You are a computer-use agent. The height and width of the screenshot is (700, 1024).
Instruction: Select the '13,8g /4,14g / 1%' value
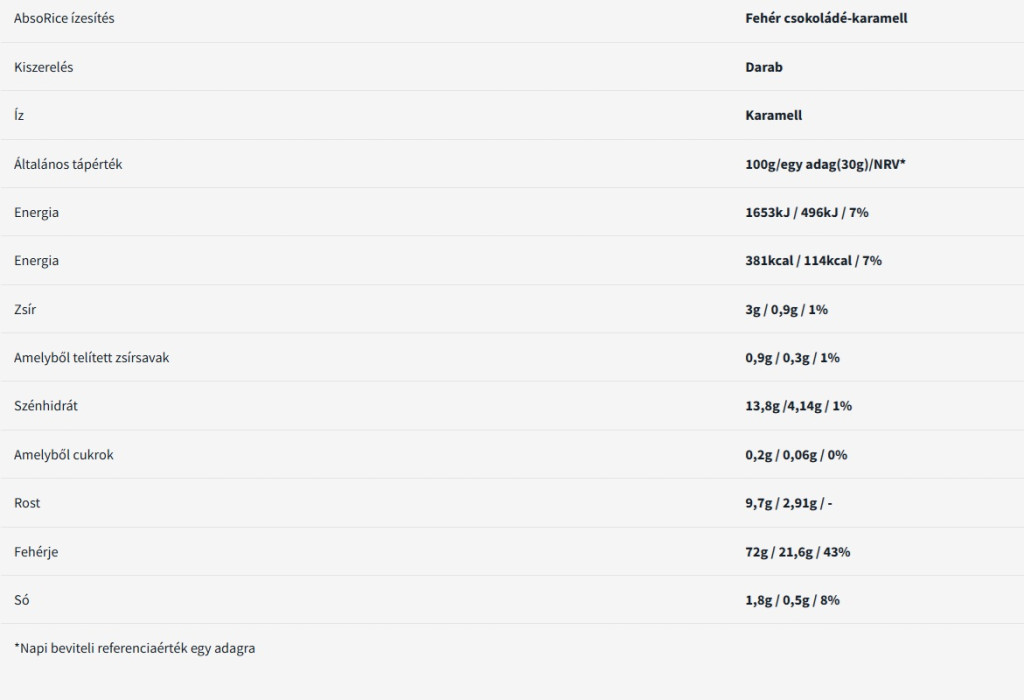[798, 406]
